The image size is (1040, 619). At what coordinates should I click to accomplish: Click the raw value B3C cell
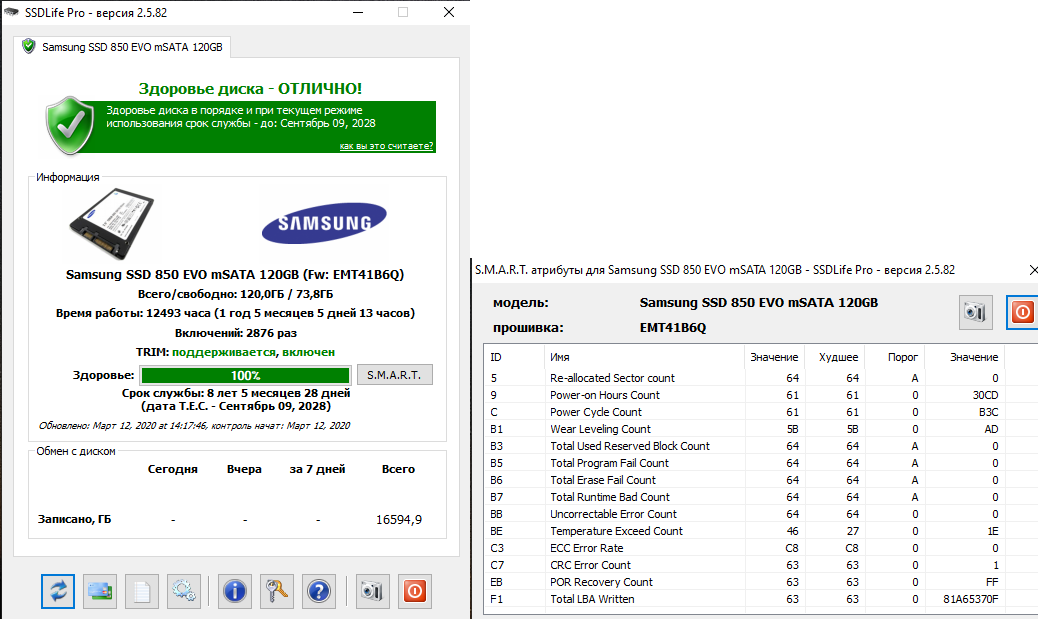pos(988,412)
